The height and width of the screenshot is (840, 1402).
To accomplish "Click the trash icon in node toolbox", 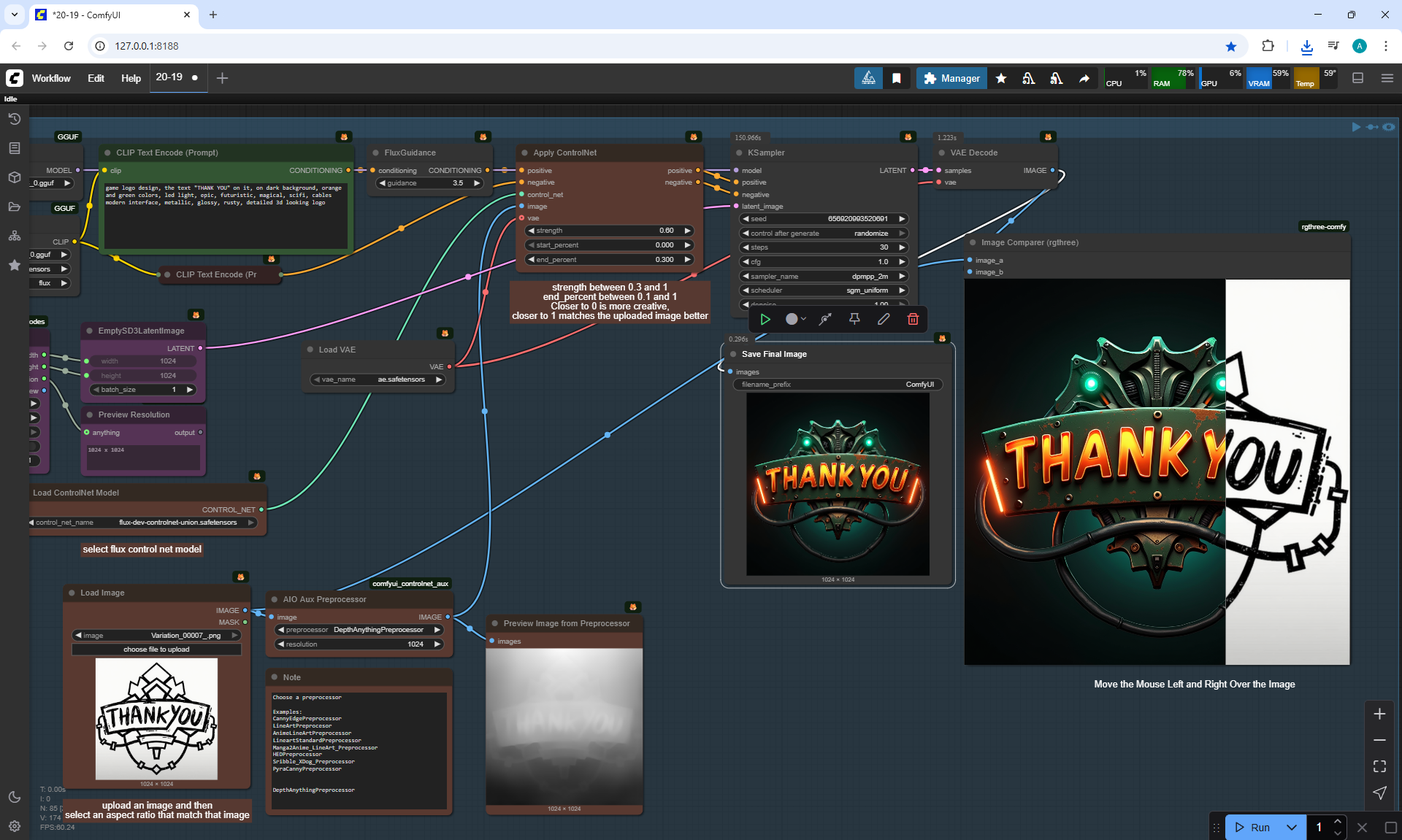I will 913,319.
